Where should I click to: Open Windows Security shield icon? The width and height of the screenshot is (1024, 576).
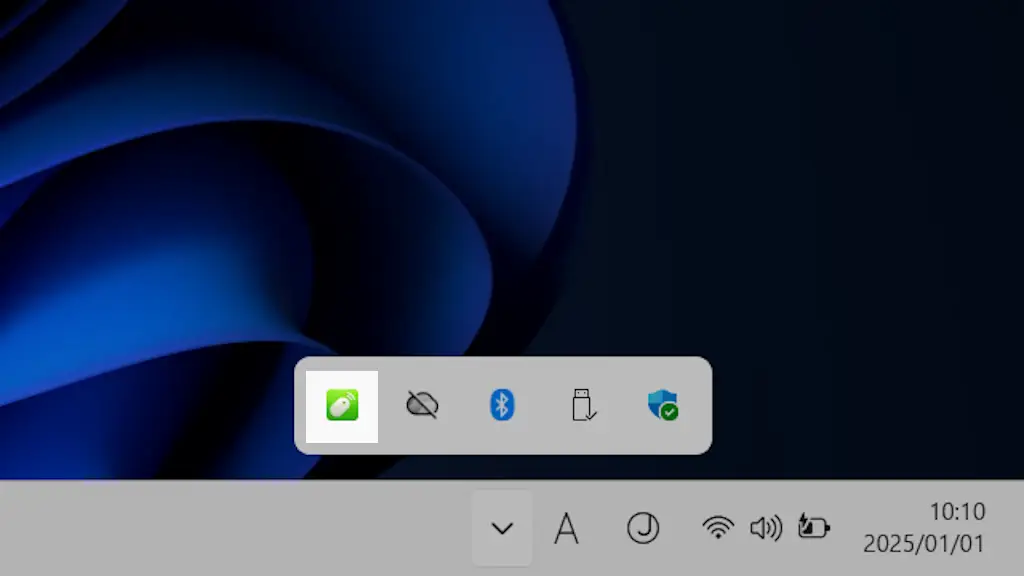coord(662,404)
